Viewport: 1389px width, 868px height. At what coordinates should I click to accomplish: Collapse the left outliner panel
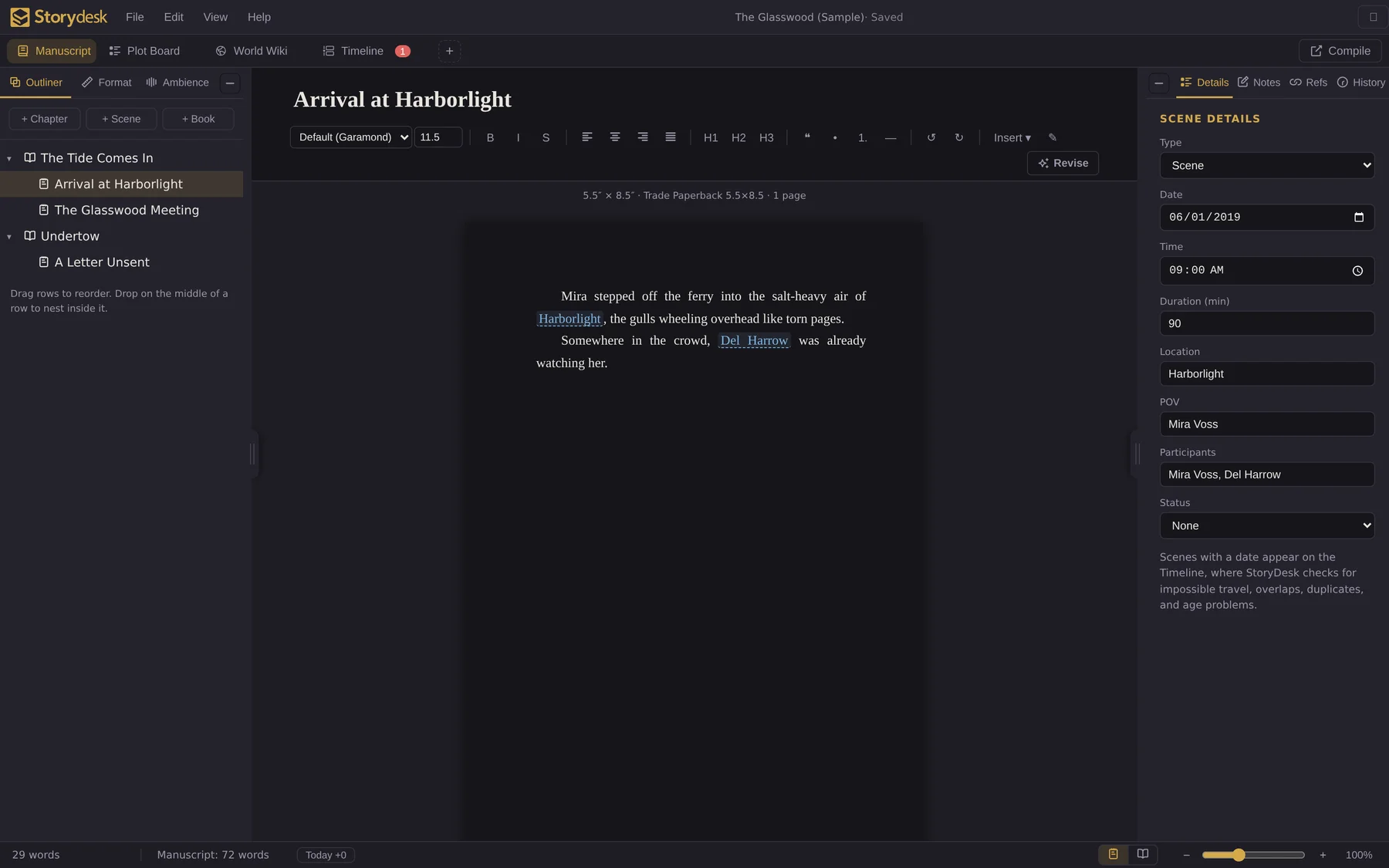(x=230, y=83)
